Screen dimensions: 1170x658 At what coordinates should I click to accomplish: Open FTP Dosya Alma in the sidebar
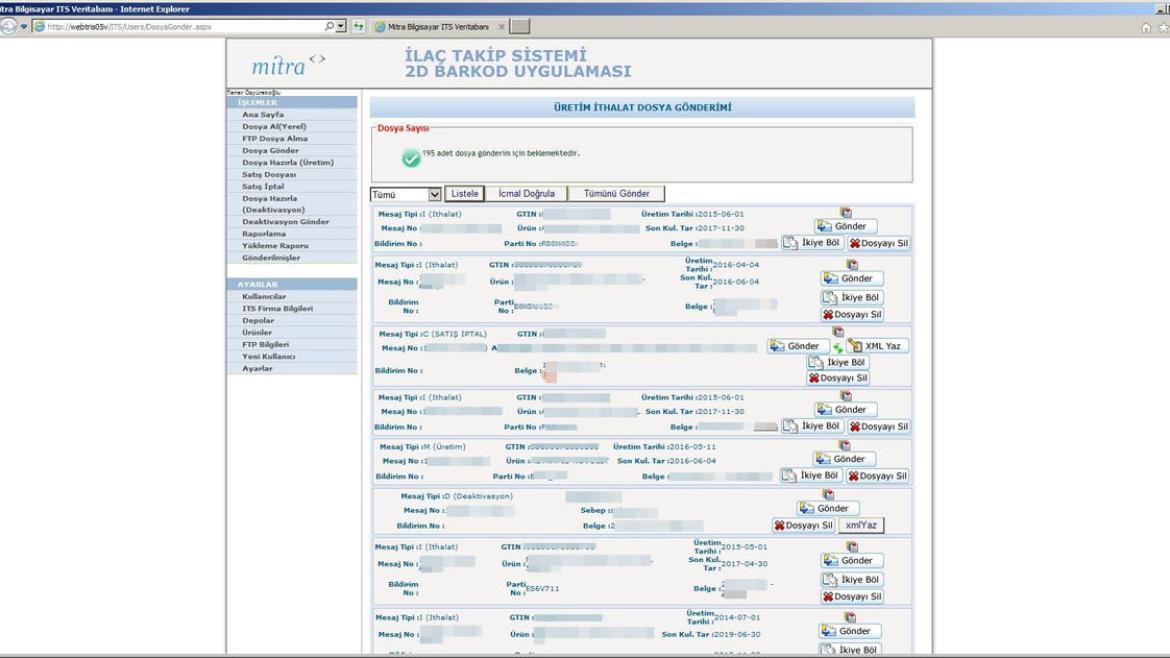(275, 139)
